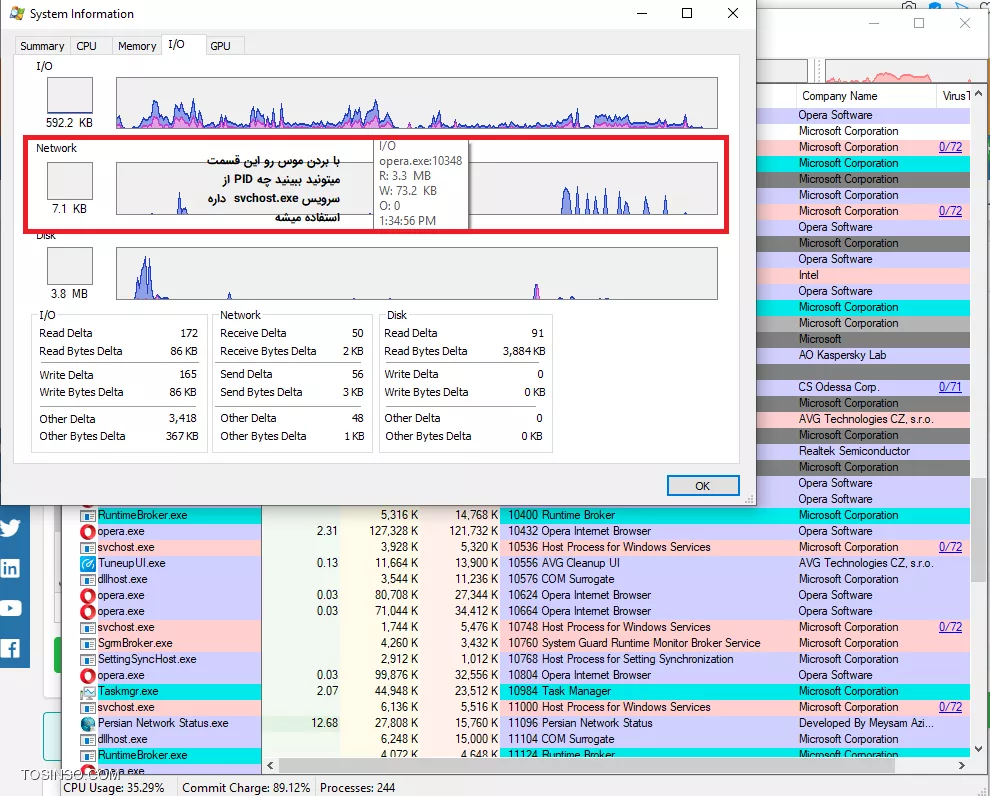Image resolution: width=990 pixels, height=796 pixels.
Task: Select the Taskmgr.exe process icon
Action: [x=88, y=692]
